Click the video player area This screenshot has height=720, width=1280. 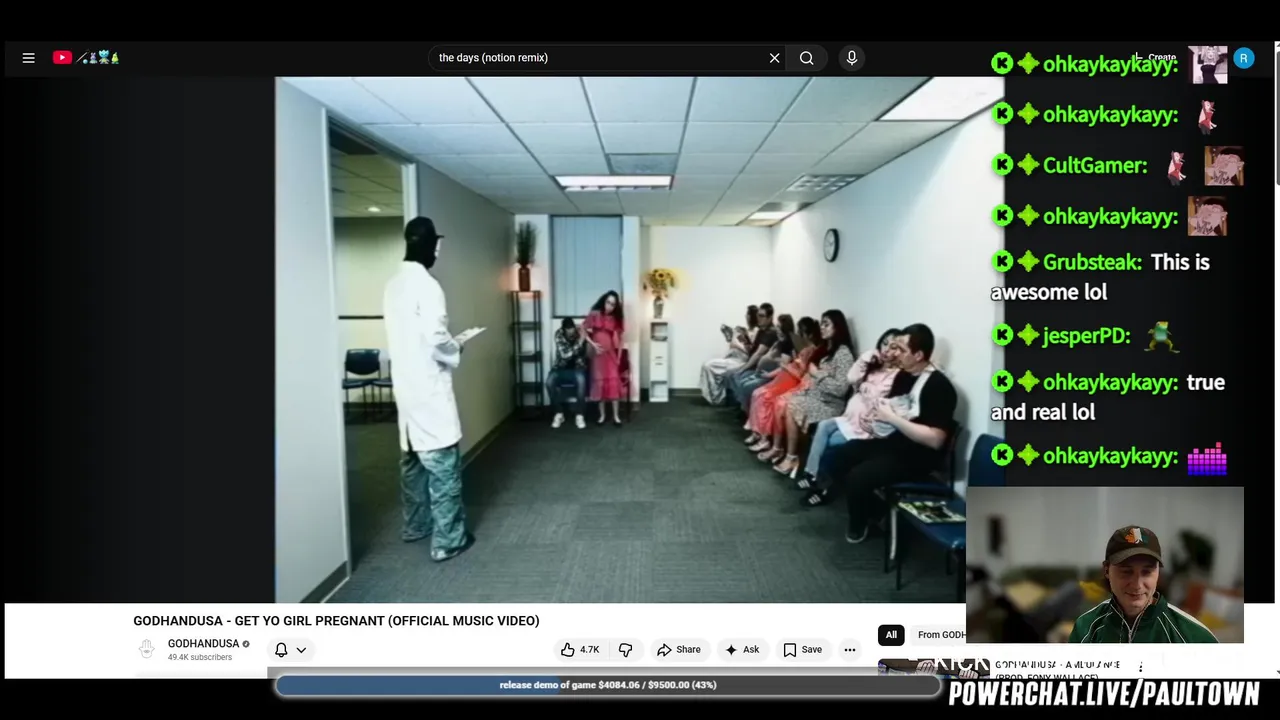tap(639, 340)
